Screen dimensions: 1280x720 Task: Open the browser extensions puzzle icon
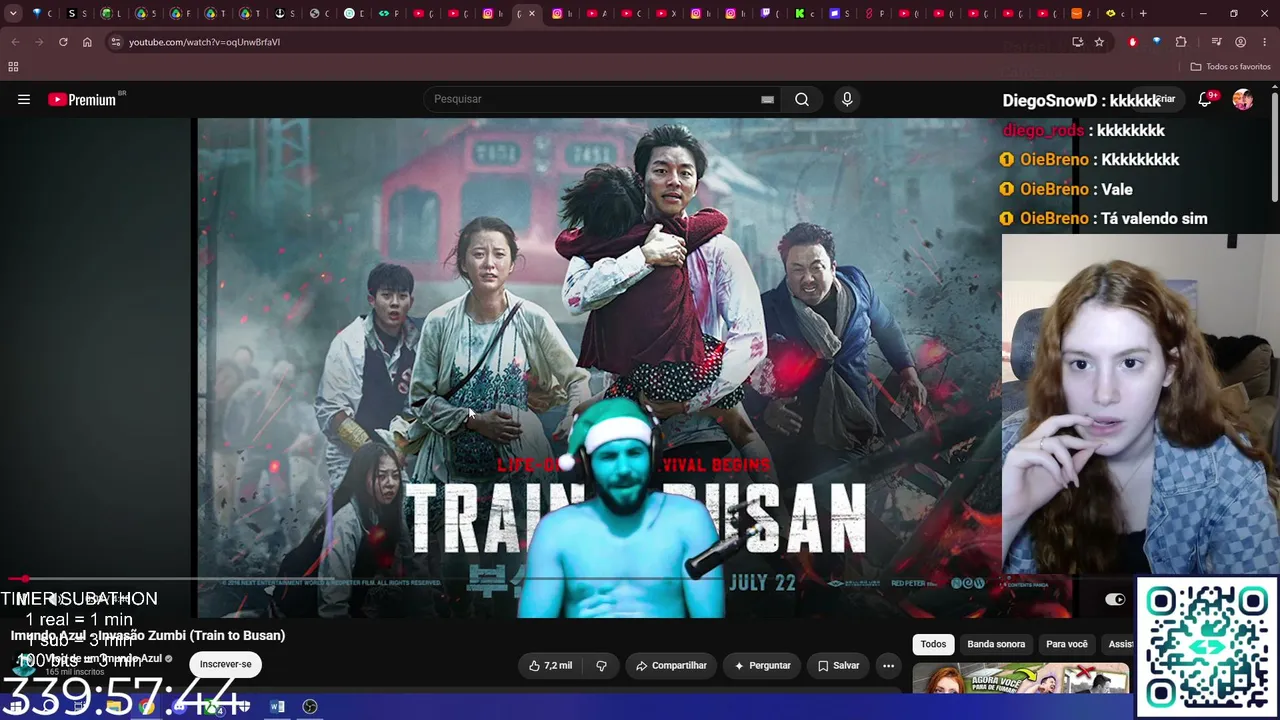point(1181,42)
